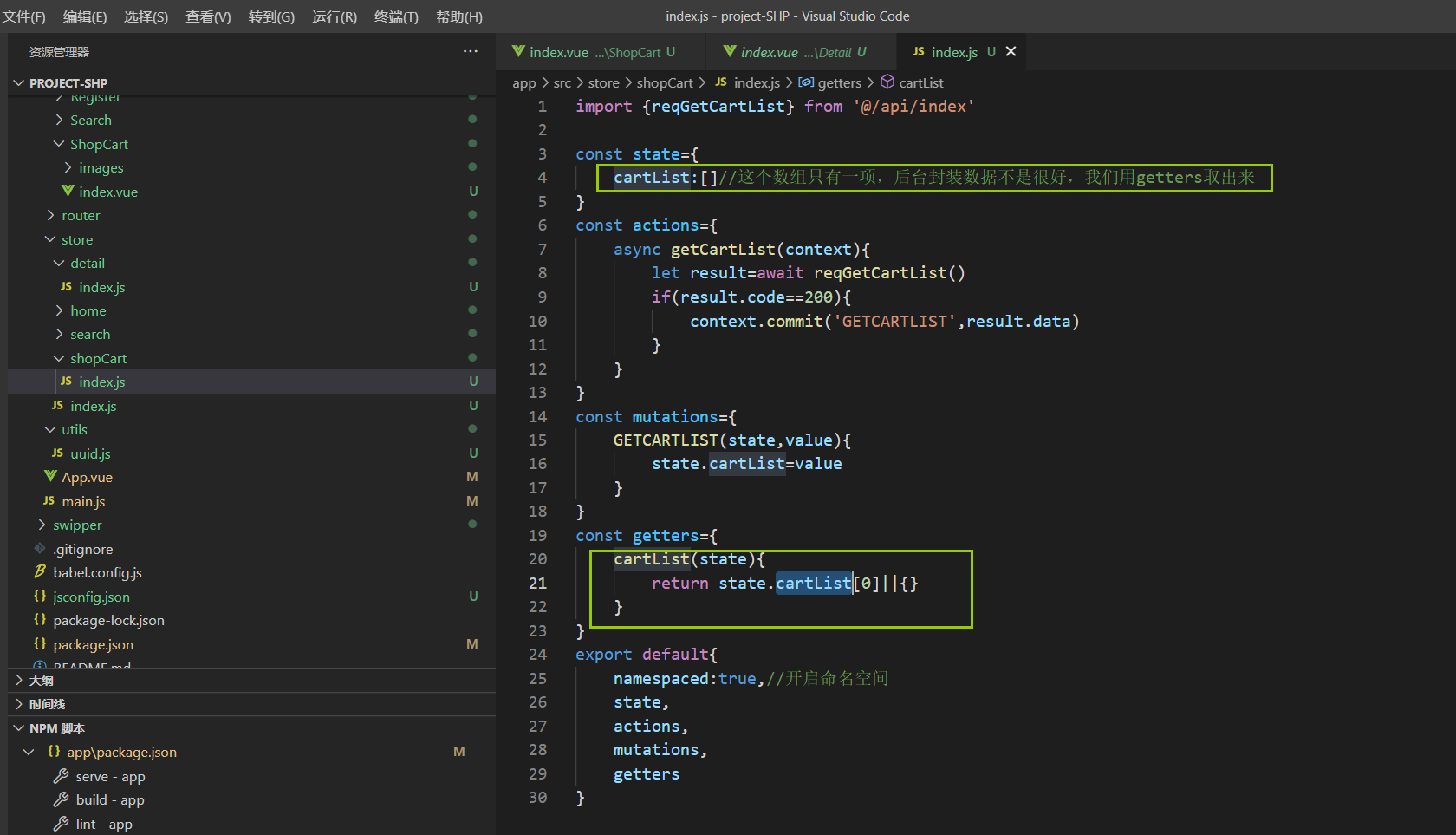Screen dimensions: 1456x835
Task: Click line number 4 in gutter
Action: pyautogui.click(x=543, y=178)
